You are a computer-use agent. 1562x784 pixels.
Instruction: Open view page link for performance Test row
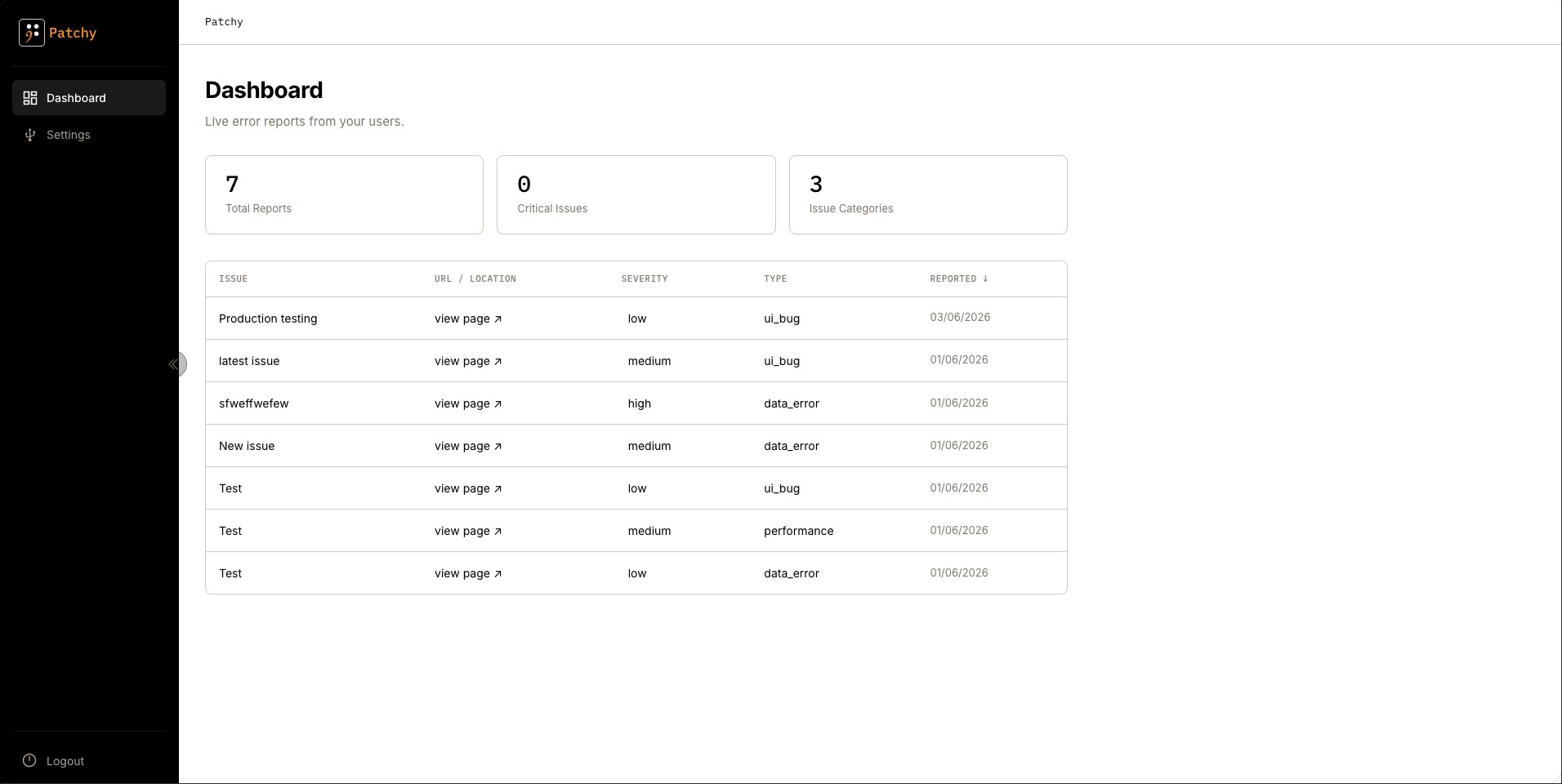pyautogui.click(x=468, y=531)
